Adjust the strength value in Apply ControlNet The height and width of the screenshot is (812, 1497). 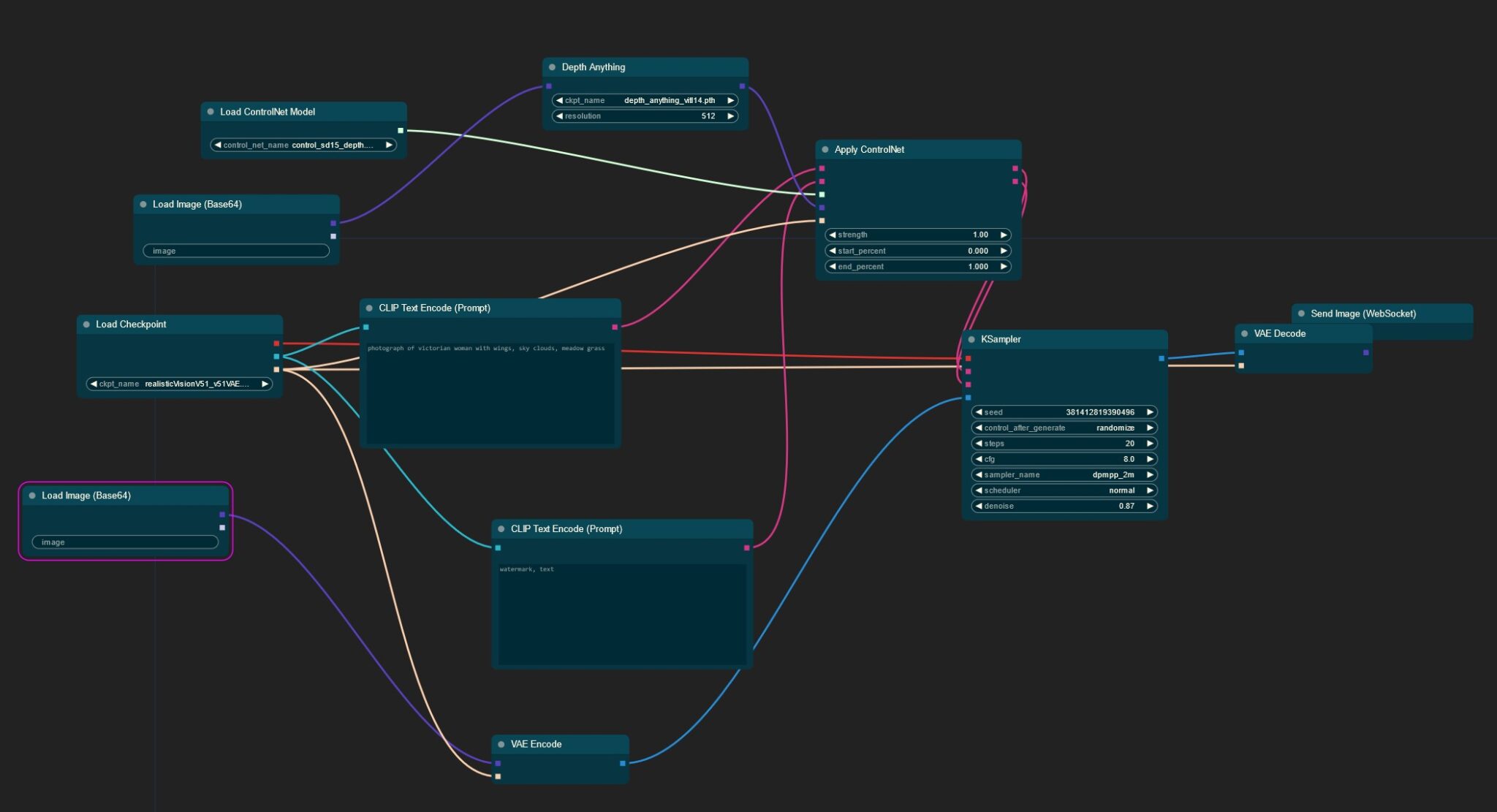(917, 235)
